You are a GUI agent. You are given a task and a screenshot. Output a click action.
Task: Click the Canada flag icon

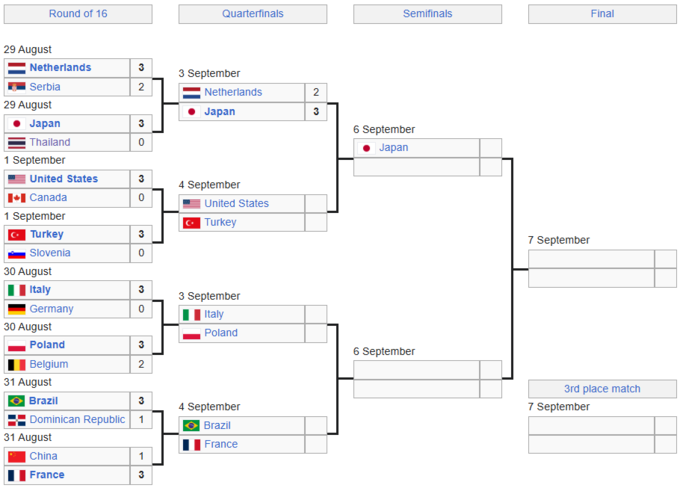tap(16, 198)
